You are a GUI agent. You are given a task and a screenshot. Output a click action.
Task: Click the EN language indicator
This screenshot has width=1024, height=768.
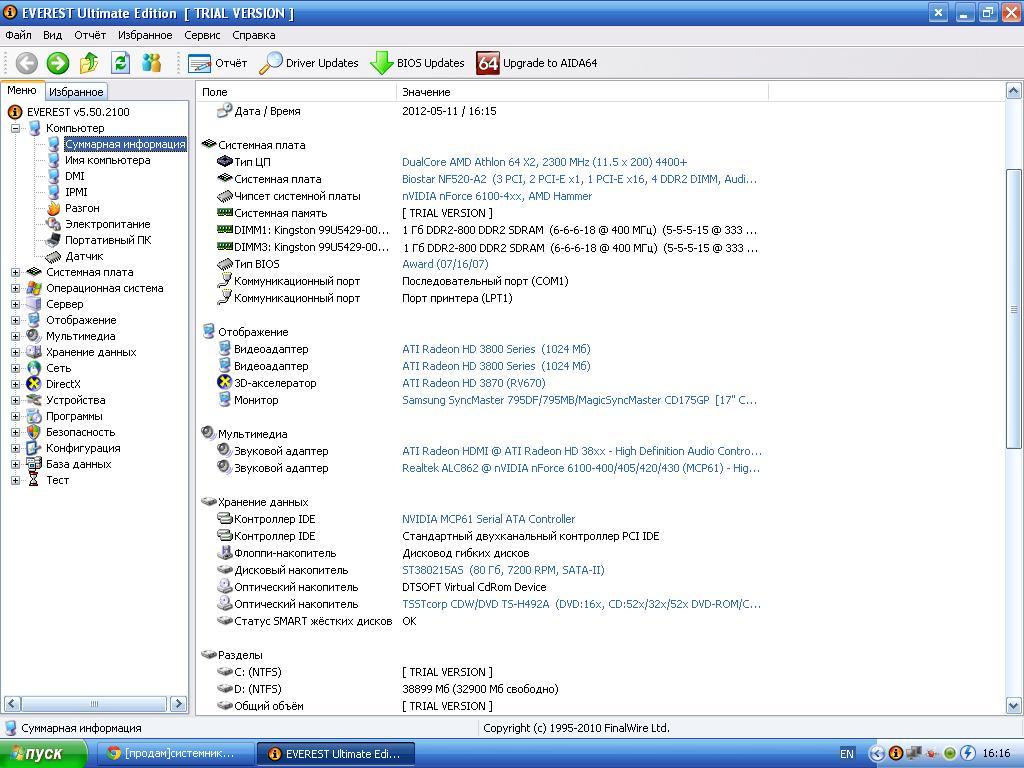(x=847, y=754)
